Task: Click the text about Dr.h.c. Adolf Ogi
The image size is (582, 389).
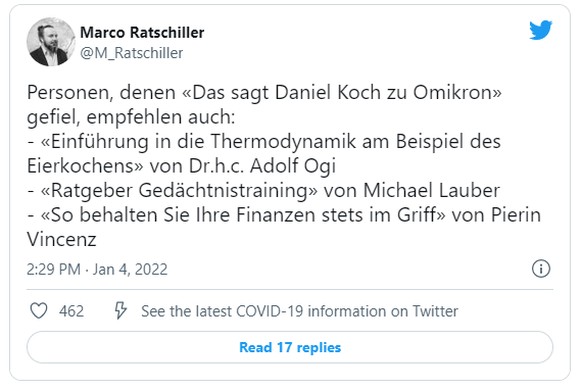Action: tap(262, 166)
